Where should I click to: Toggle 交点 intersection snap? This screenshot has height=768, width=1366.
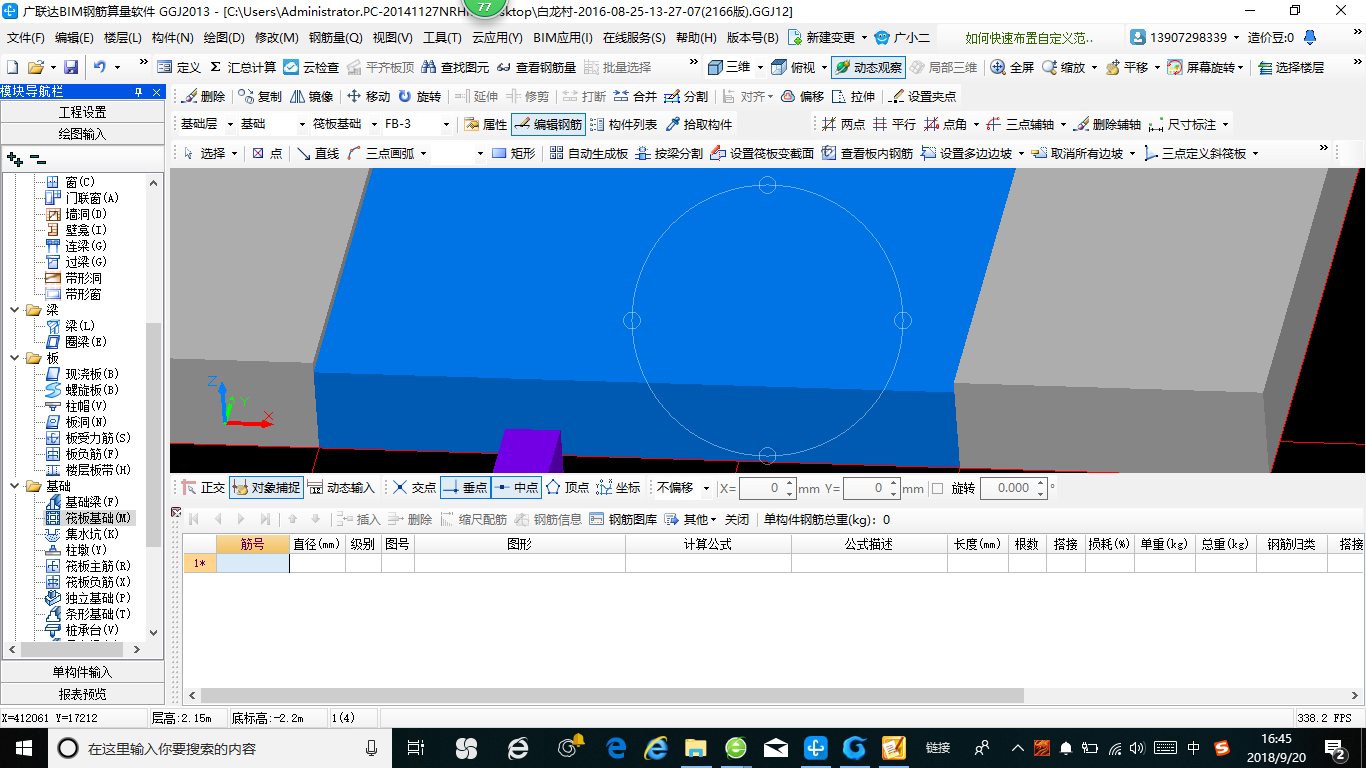(x=414, y=488)
